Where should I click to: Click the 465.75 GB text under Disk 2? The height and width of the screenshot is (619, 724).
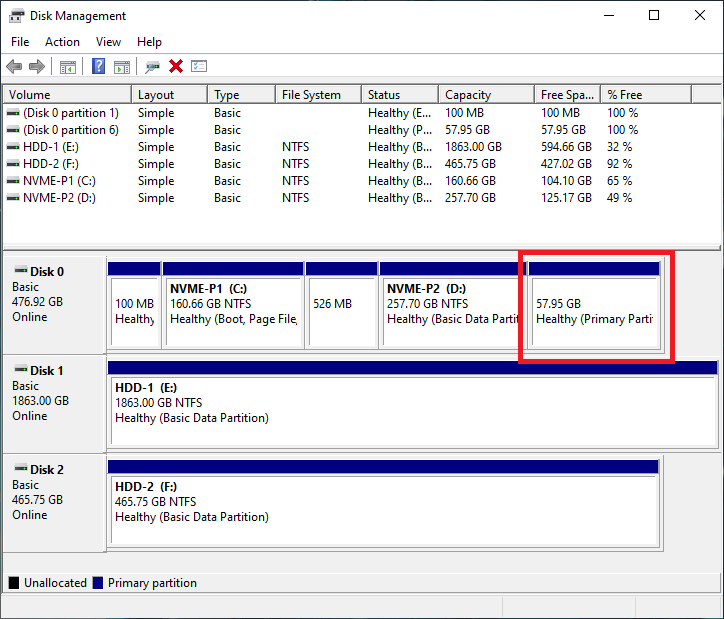click(37, 500)
